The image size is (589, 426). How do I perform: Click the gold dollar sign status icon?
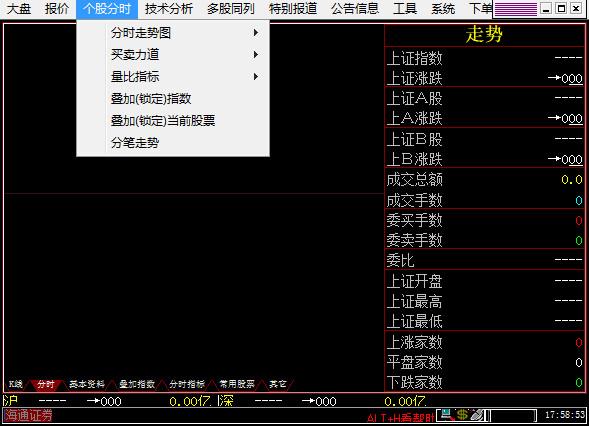462,415
